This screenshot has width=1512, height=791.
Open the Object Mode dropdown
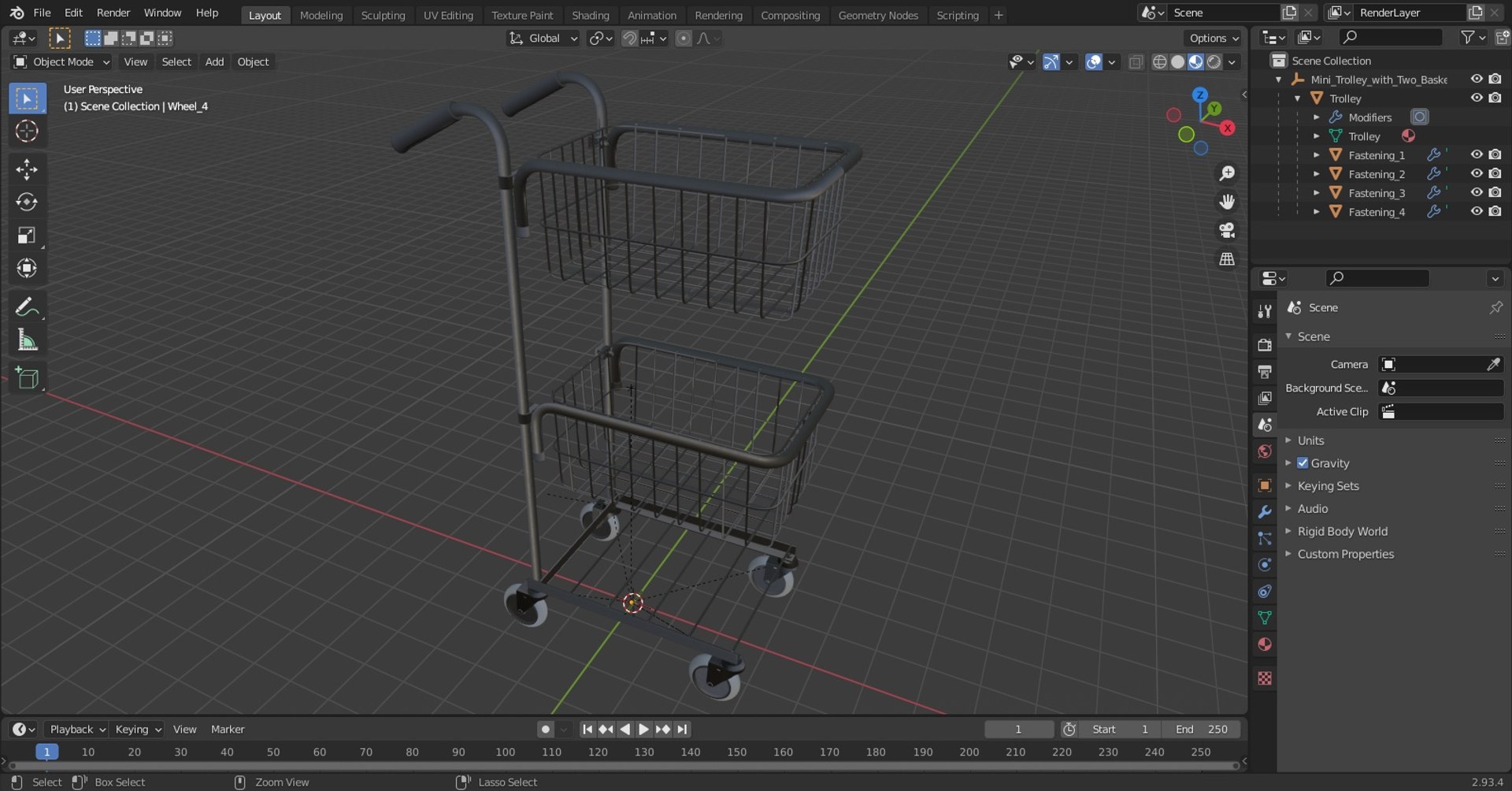pos(61,62)
